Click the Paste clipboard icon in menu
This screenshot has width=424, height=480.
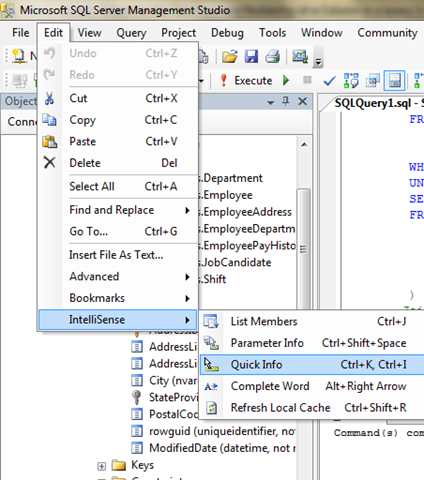tap(50, 142)
